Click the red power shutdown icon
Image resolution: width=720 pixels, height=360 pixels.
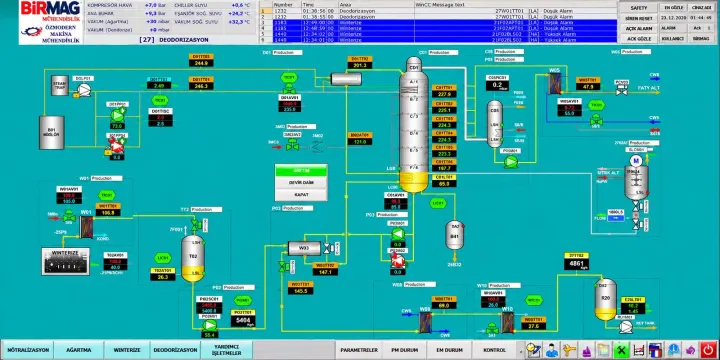pyautogui.click(x=708, y=349)
